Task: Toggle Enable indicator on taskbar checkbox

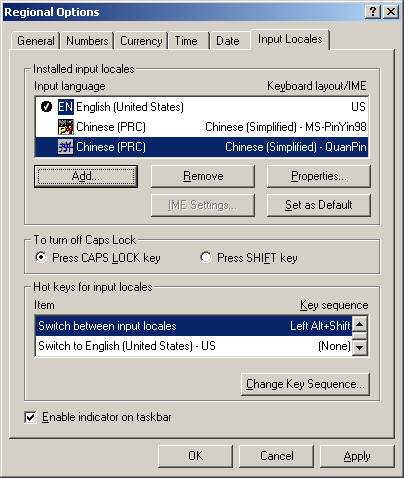Action: click(30, 417)
